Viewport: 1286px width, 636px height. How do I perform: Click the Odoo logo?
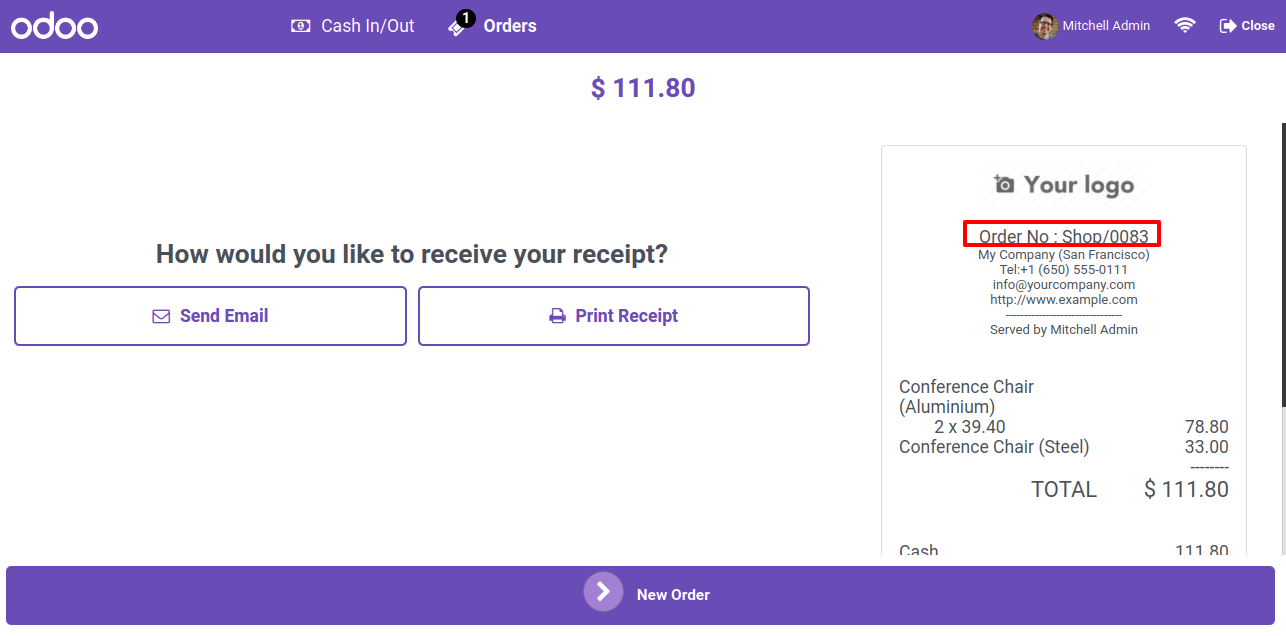coord(54,26)
